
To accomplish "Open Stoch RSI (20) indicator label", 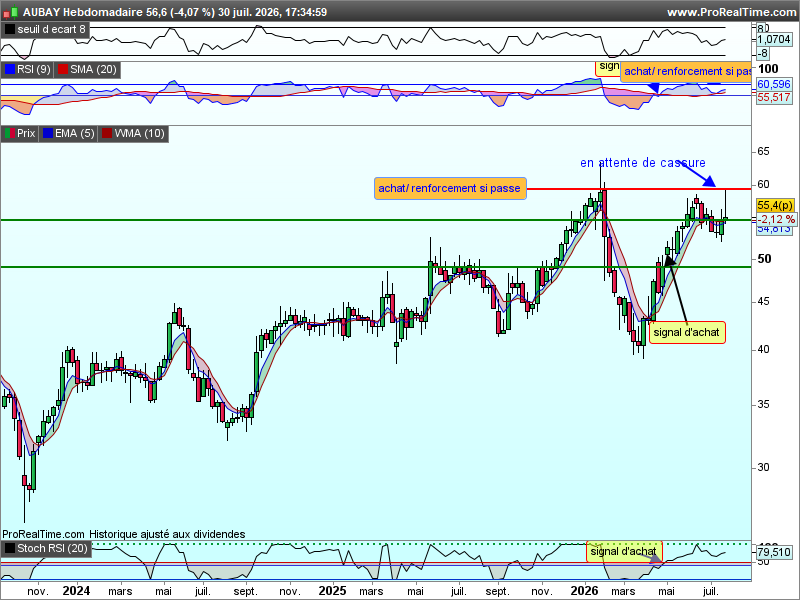I will tap(53, 548).
